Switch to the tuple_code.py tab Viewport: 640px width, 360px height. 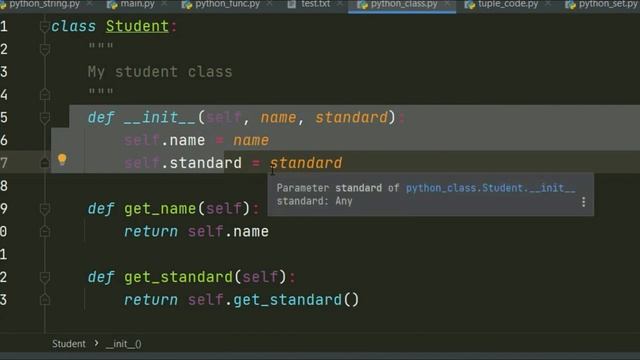point(508,4)
